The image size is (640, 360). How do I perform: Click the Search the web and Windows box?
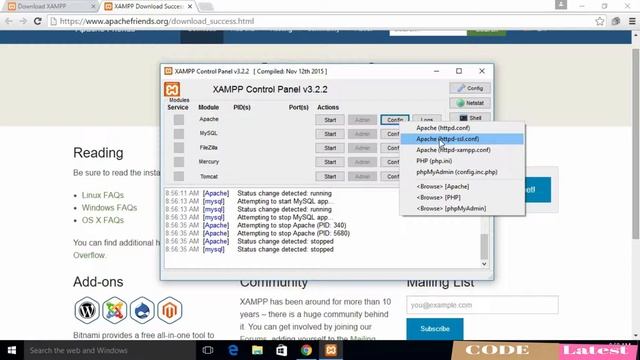click(109, 350)
